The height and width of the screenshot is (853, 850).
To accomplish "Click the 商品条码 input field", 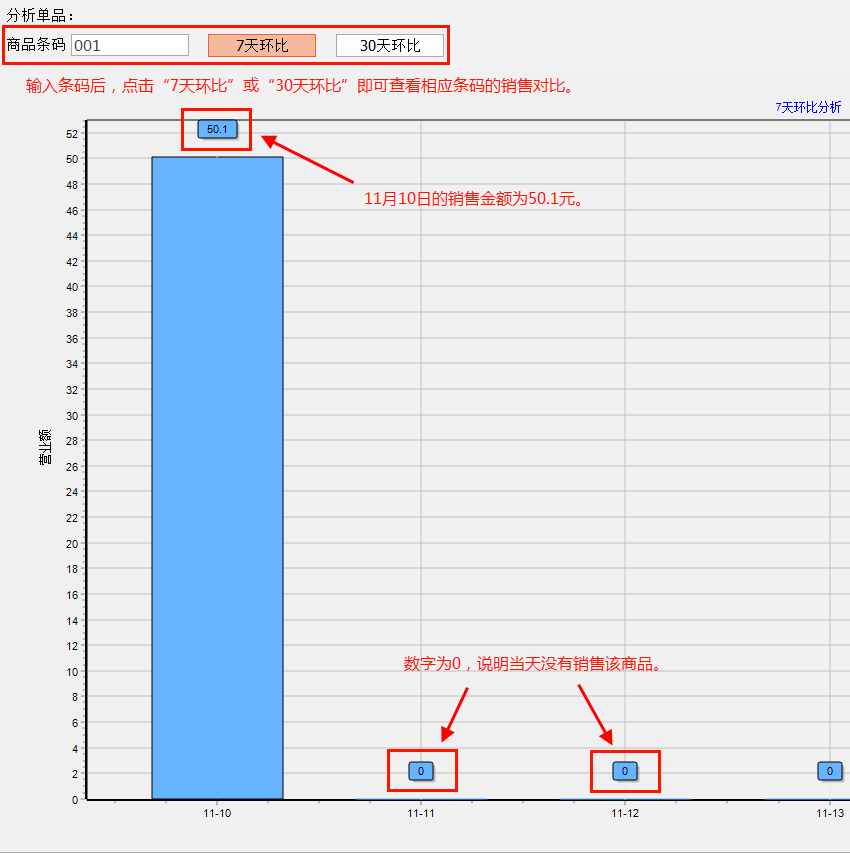I will click(130, 45).
